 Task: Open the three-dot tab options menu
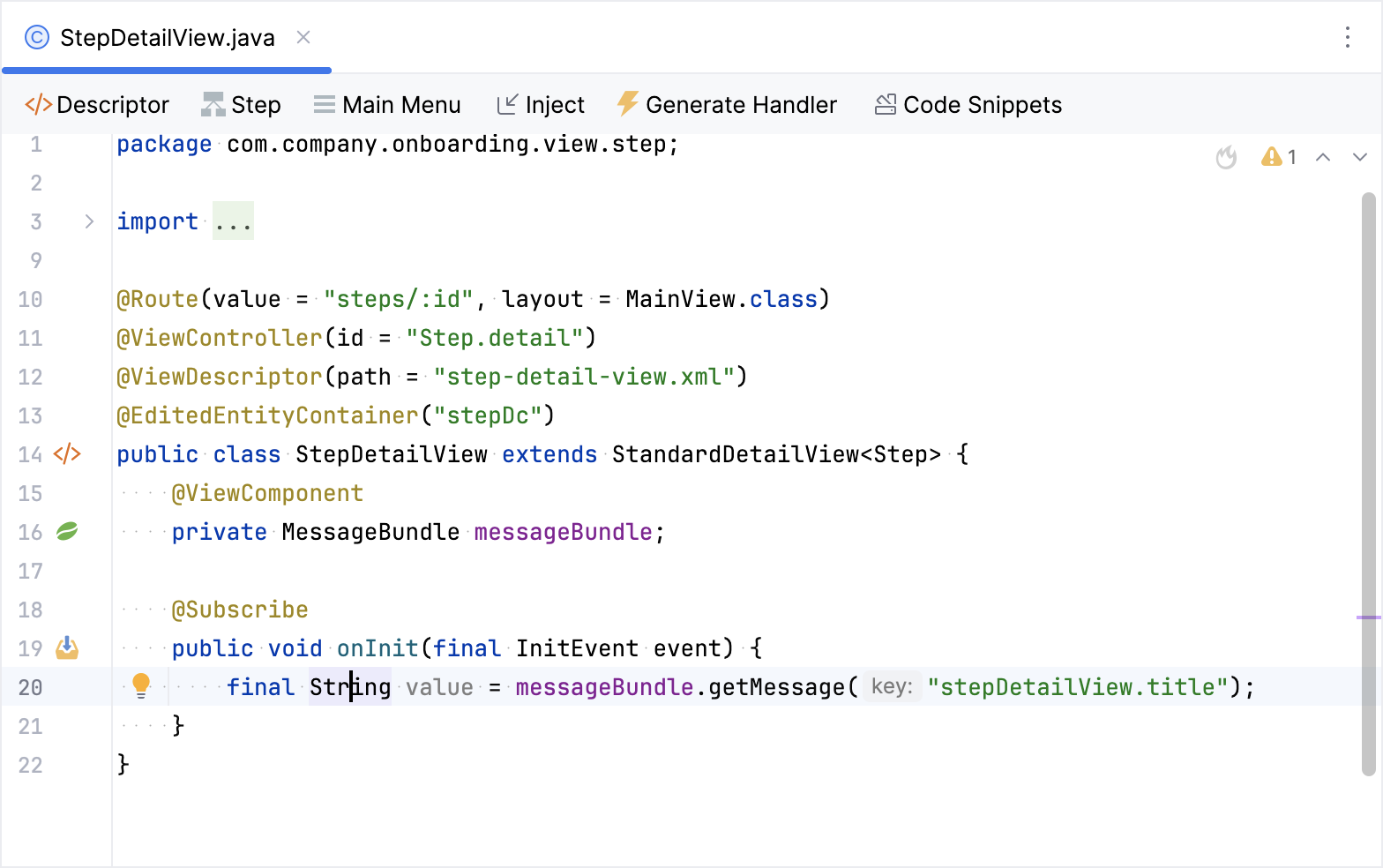tap(1347, 37)
